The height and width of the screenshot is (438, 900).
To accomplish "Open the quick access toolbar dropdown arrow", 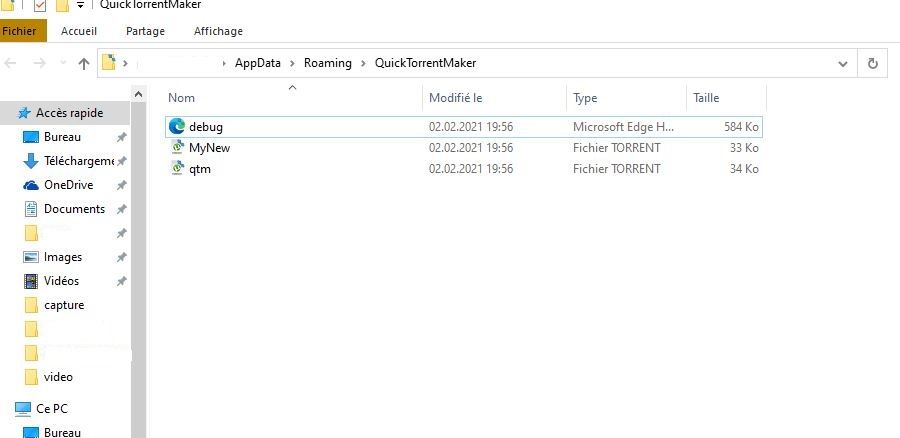I will (81, 5).
